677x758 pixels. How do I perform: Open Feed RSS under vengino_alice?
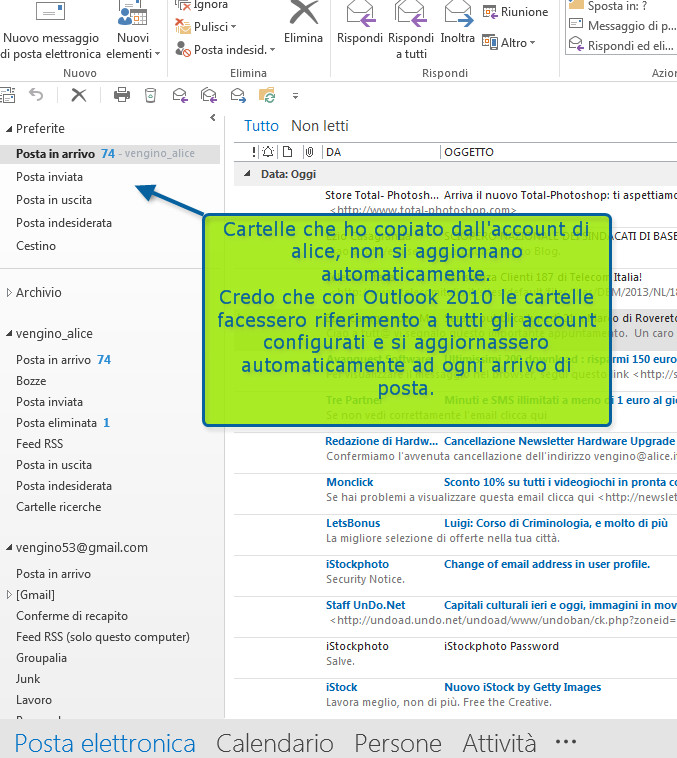39,444
